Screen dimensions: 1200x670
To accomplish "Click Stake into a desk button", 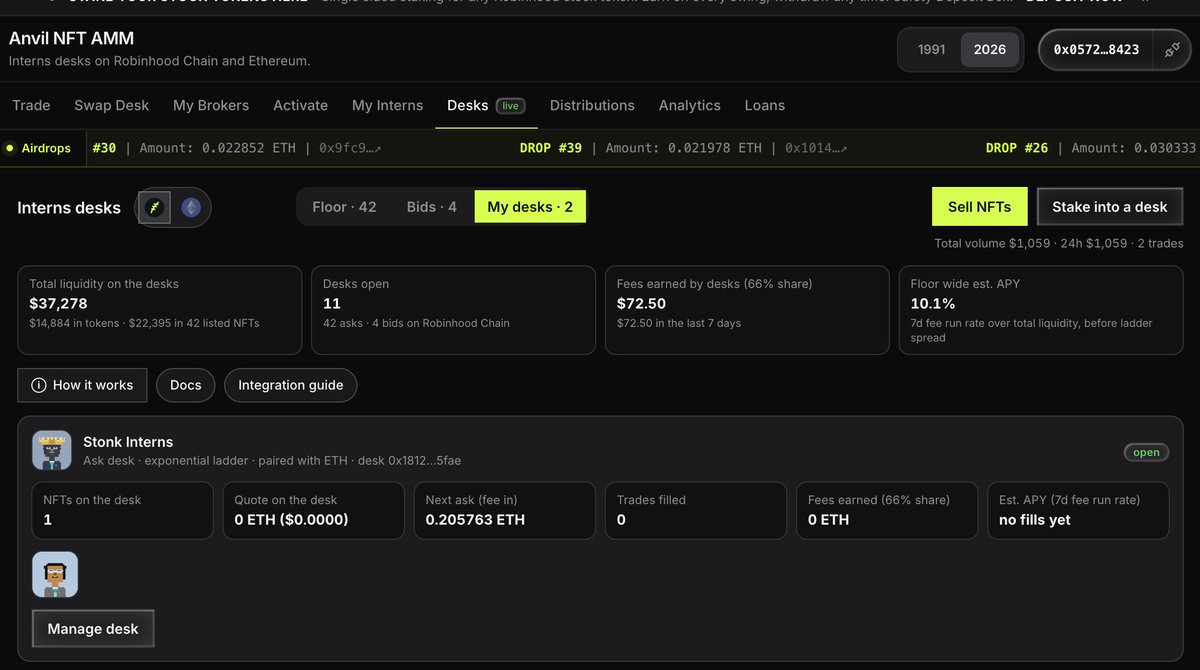I will [x=1110, y=207].
